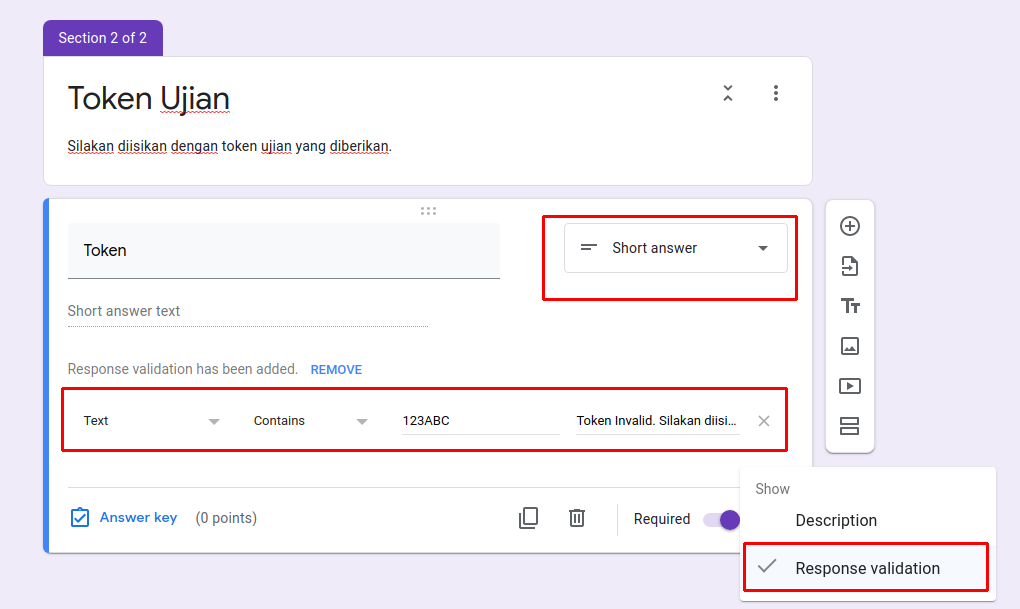Viewport: 1020px width, 609px height.
Task: Click the Answer key checkmark icon
Action: 79,518
